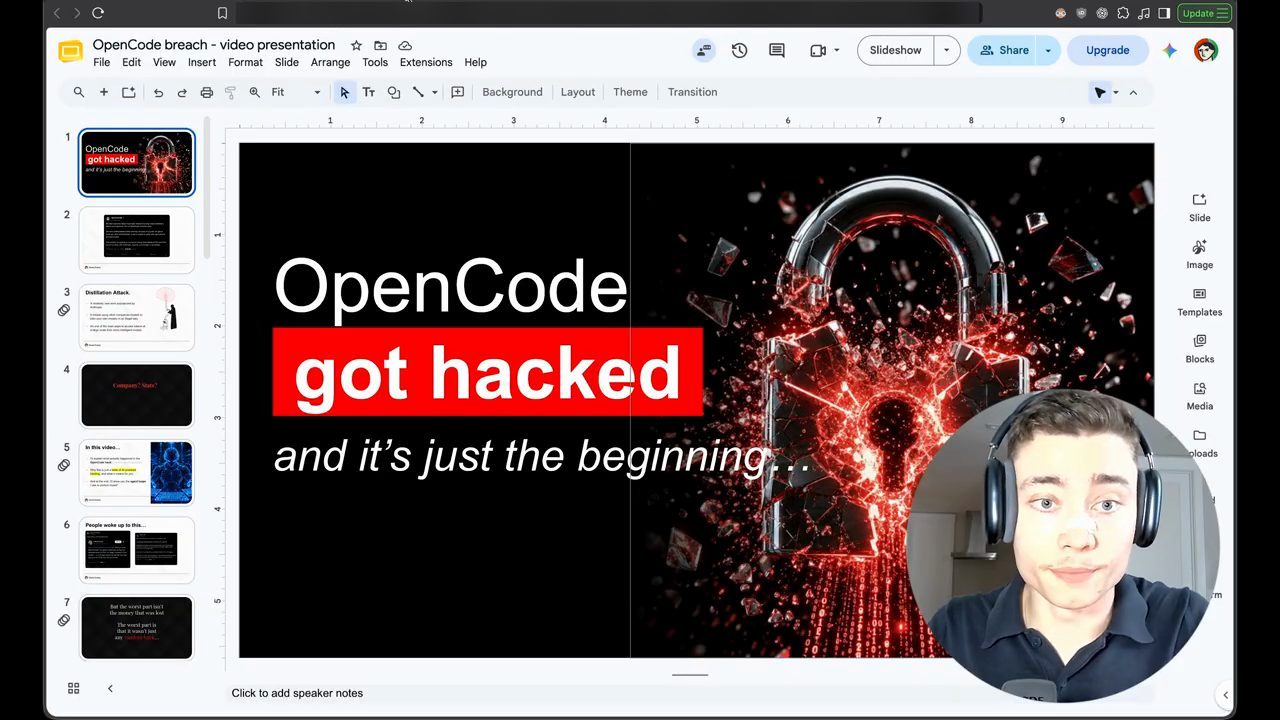
Task: Star the presentation title
Action: (x=356, y=45)
